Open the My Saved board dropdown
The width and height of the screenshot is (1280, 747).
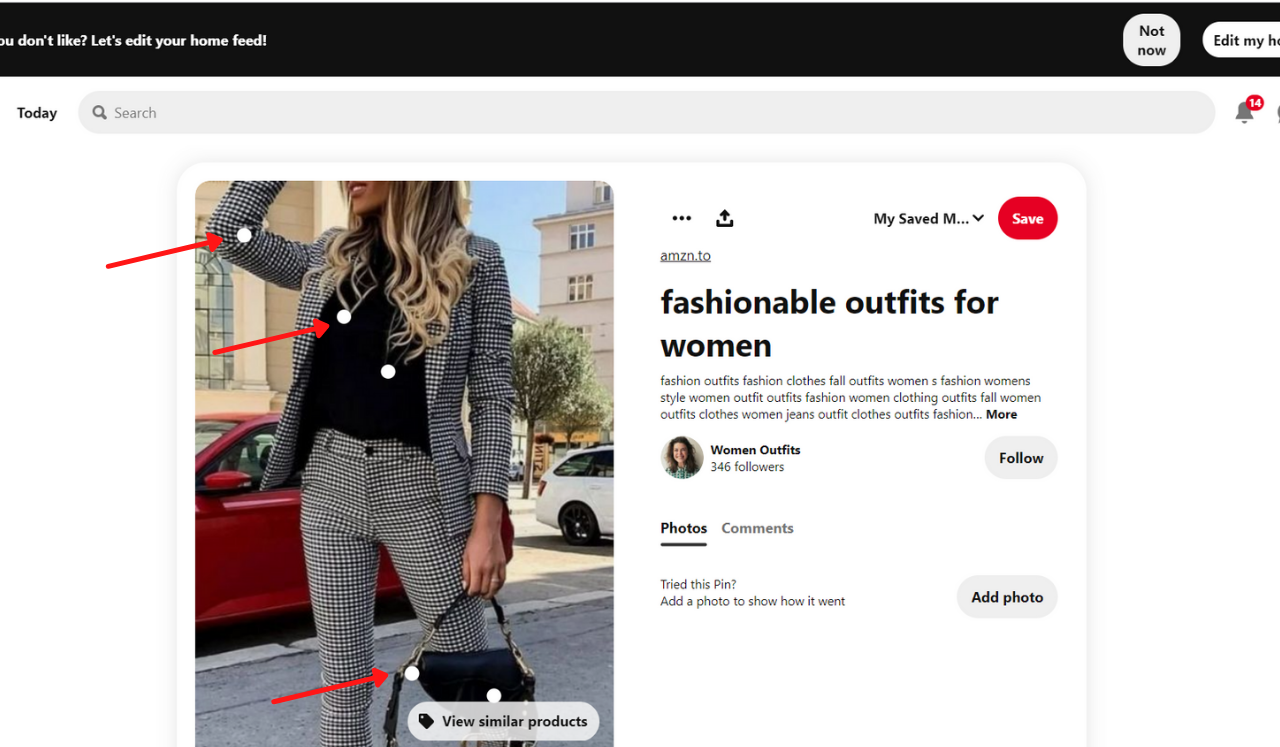[x=928, y=218]
